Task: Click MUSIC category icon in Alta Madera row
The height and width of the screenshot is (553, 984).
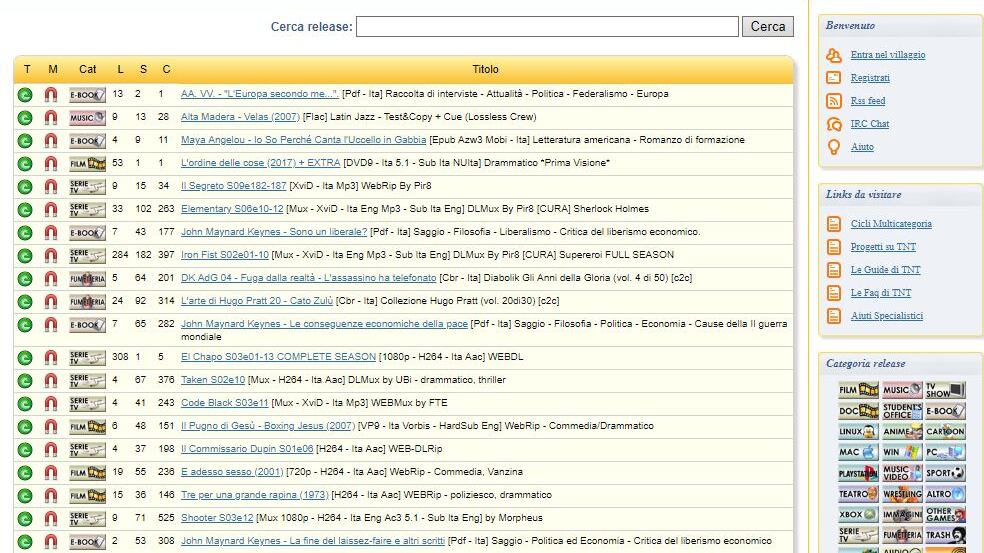Action: coord(87,117)
